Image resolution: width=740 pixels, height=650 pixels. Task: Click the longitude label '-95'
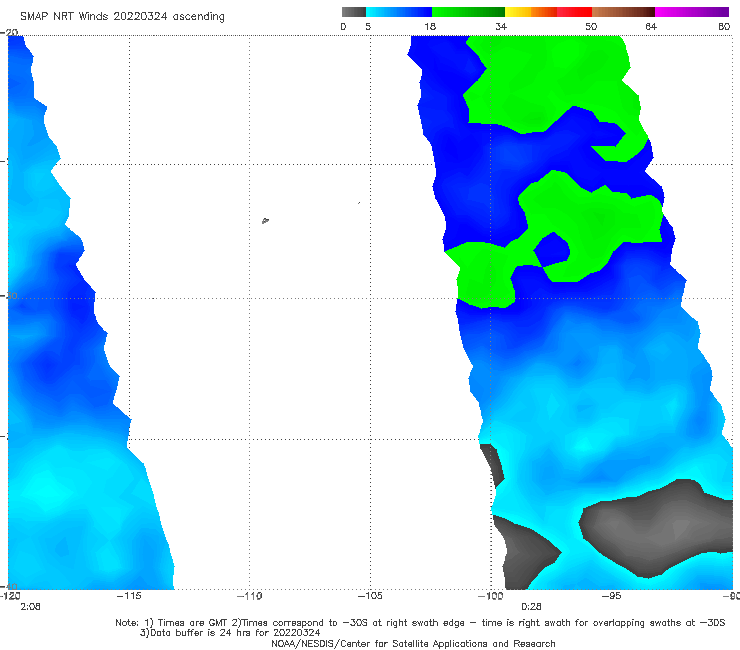click(611, 596)
